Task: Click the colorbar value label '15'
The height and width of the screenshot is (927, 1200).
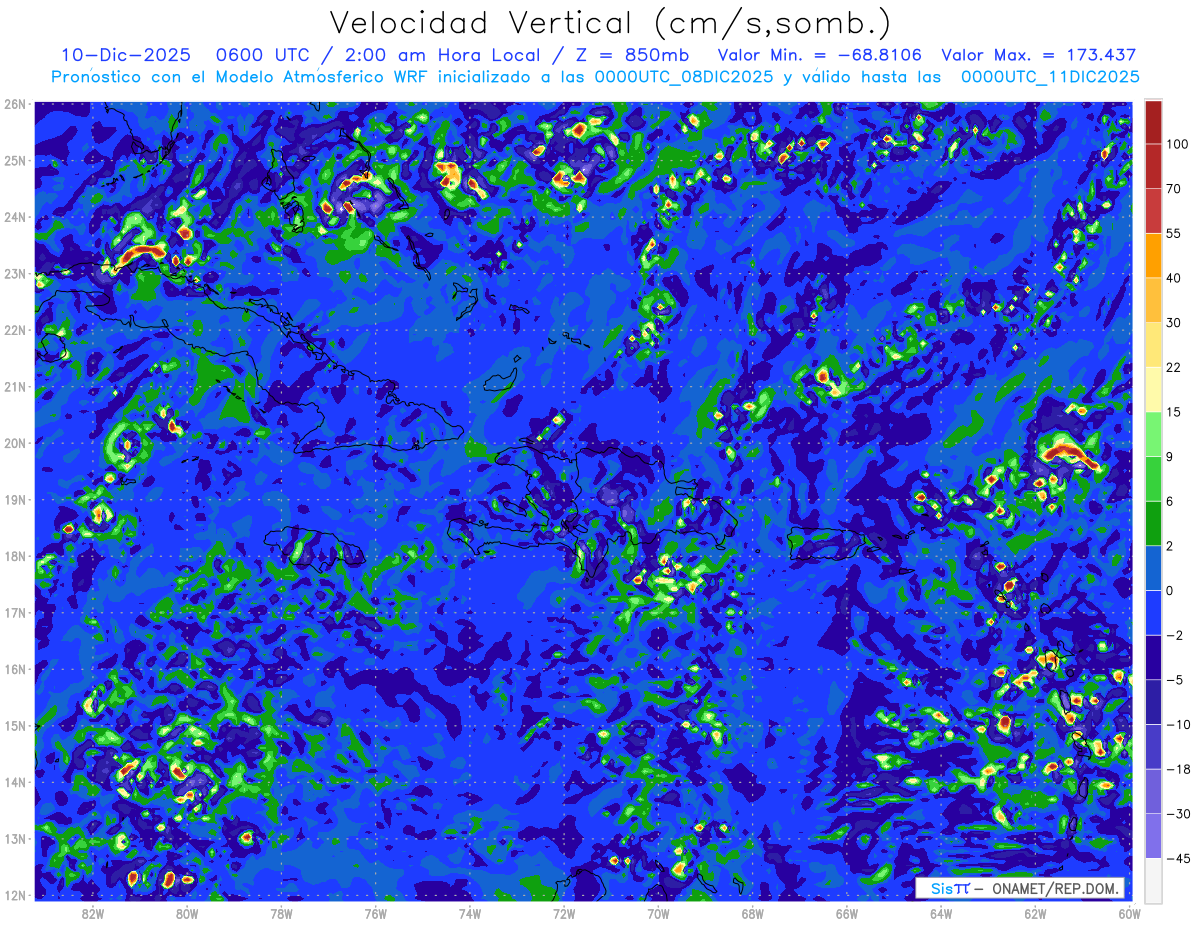Action: click(1174, 412)
